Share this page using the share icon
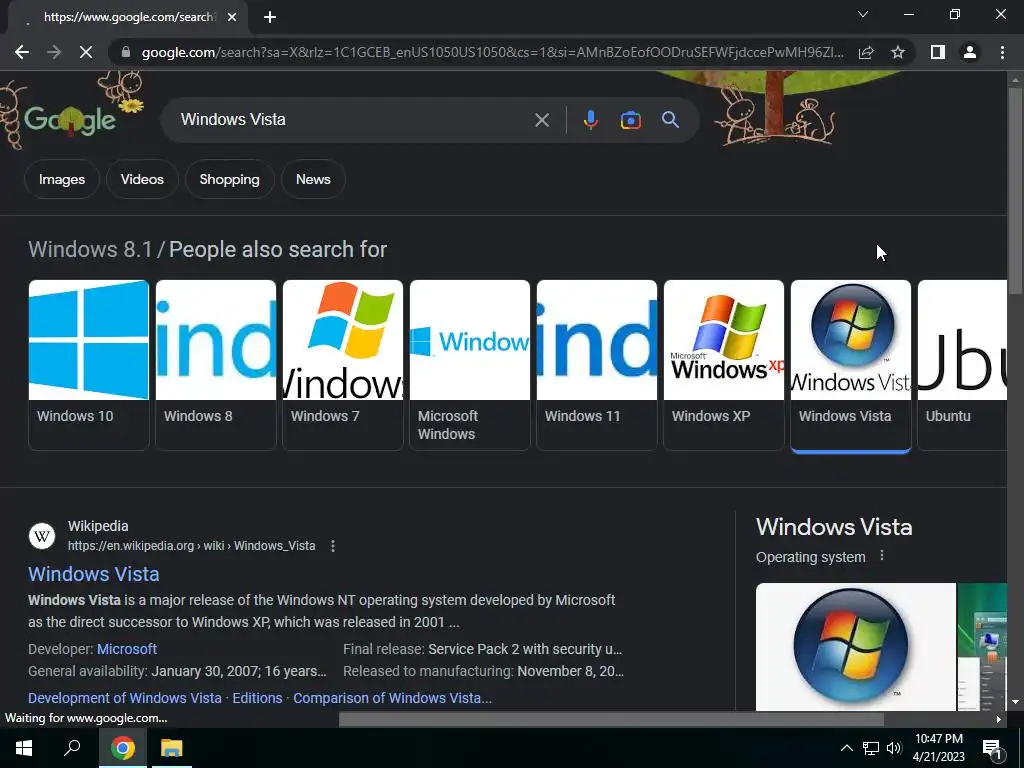This screenshot has height=768, width=1024. 866,52
